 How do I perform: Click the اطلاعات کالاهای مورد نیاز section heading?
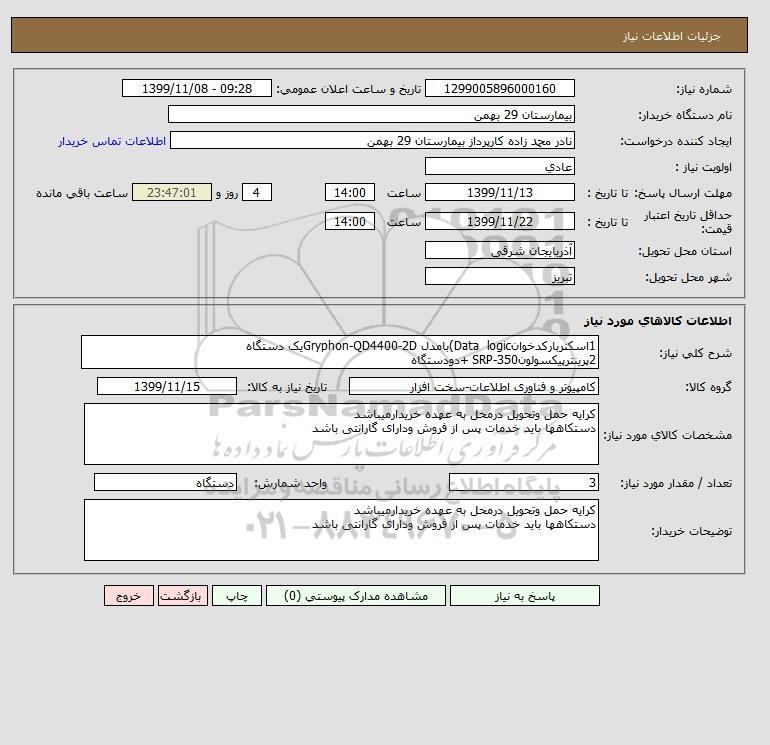coord(658,321)
